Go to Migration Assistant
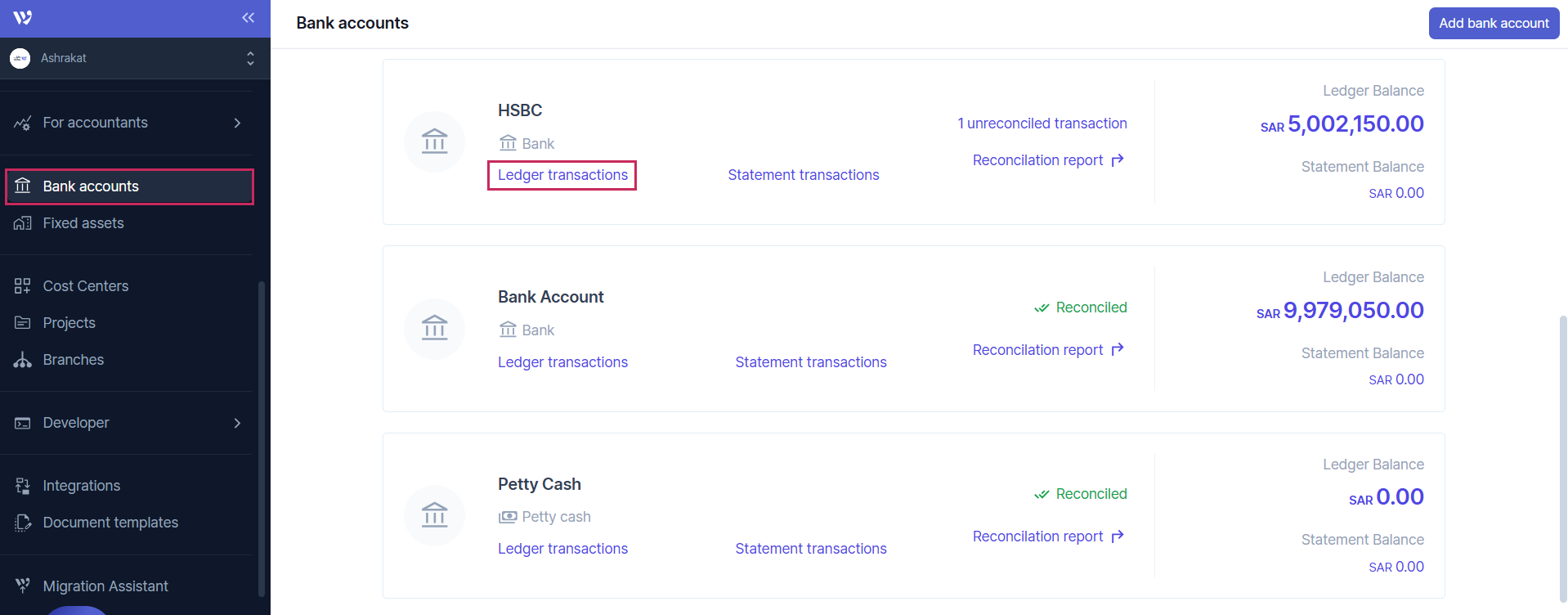Image resolution: width=1568 pixels, height=615 pixels. 105,586
